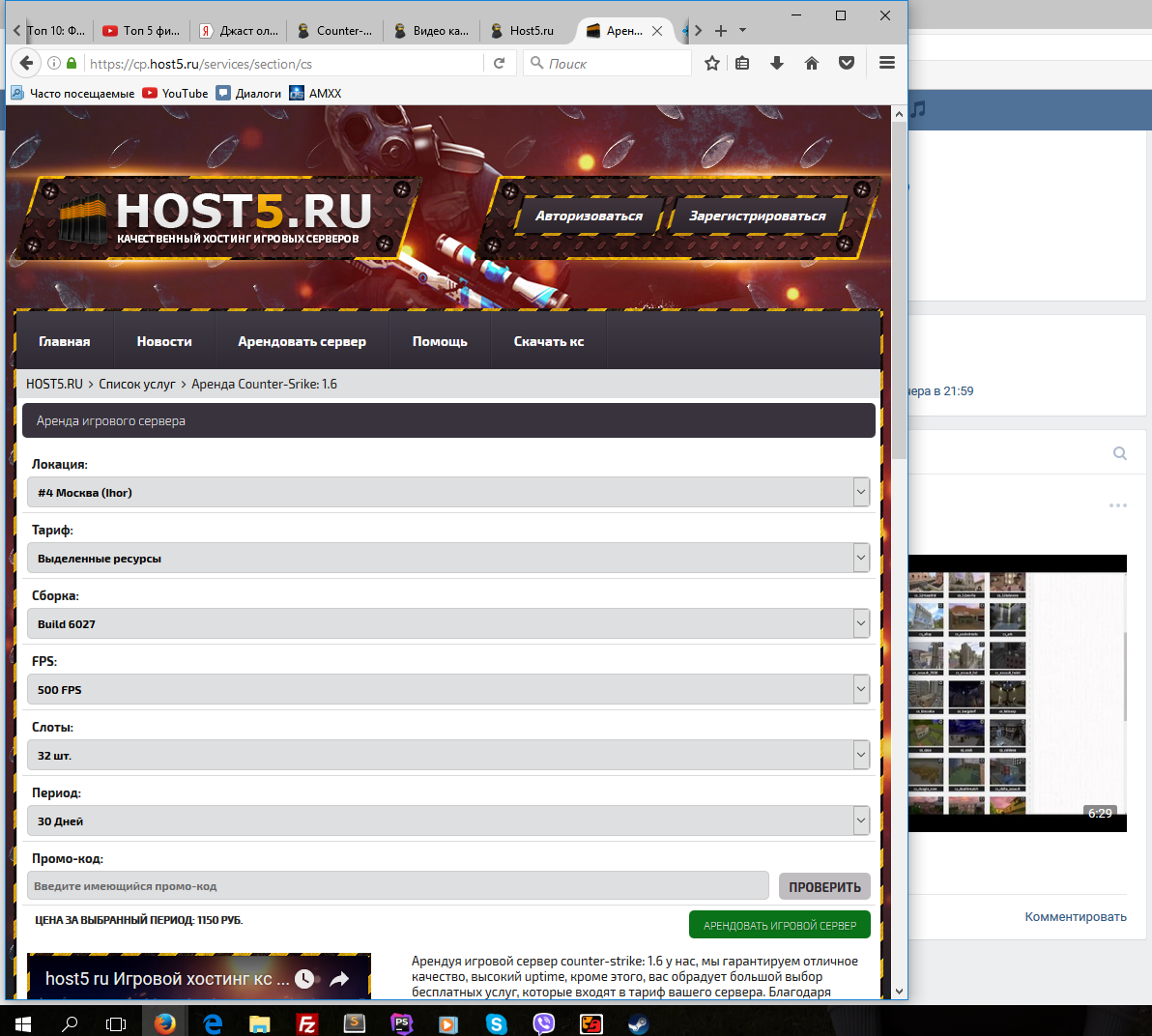Go back with the browser back arrow
The image size is (1152, 1036).
(x=26, y=63)
